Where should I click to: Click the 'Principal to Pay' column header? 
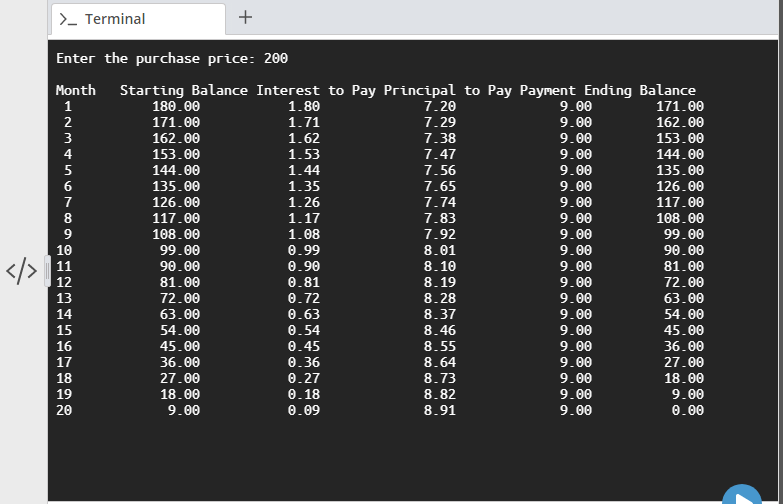coord(447,90)
